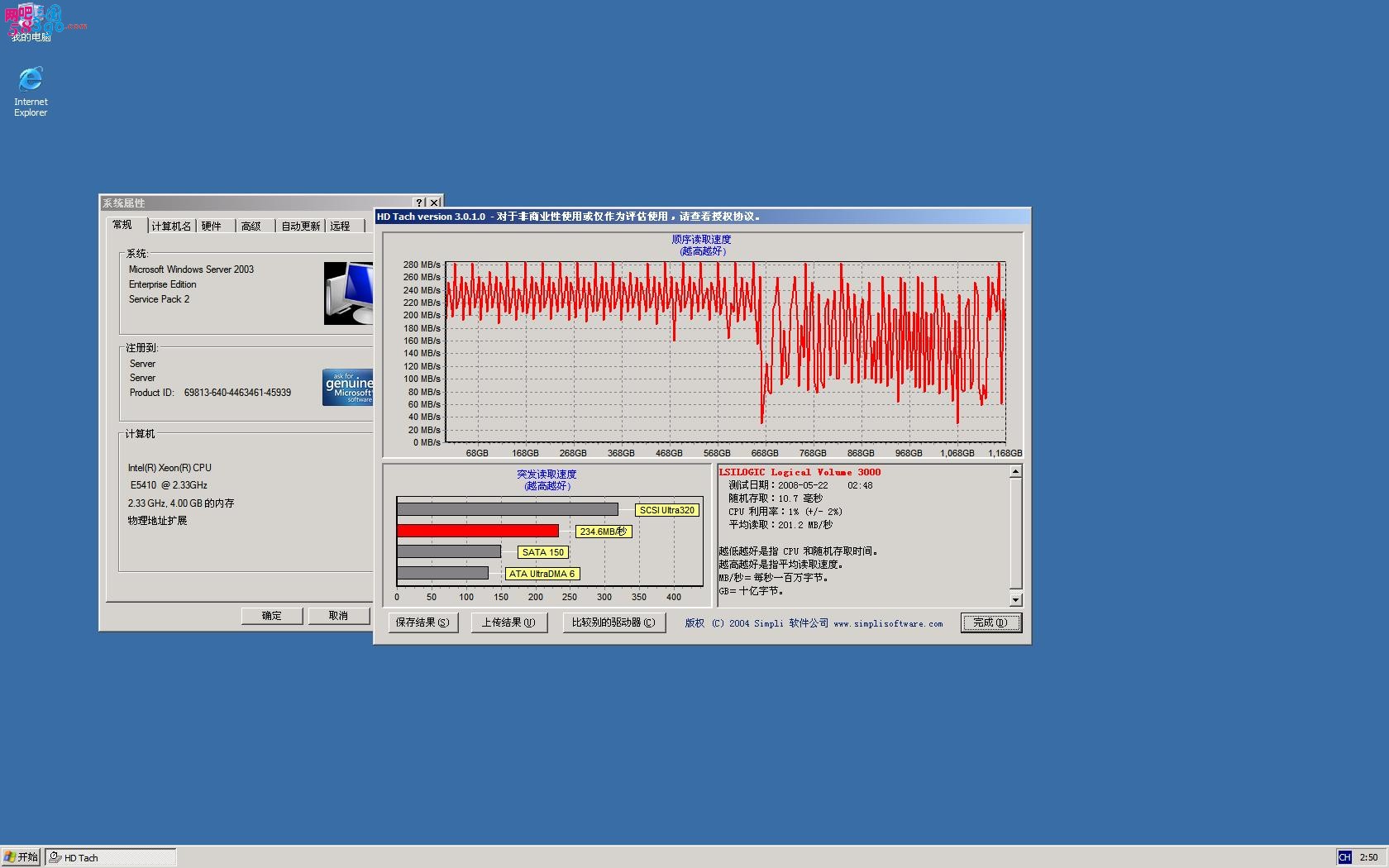Click the 测试日期 2008-05-22 line
This screenshot has width=1389, height=868.
tap(800, 485)
